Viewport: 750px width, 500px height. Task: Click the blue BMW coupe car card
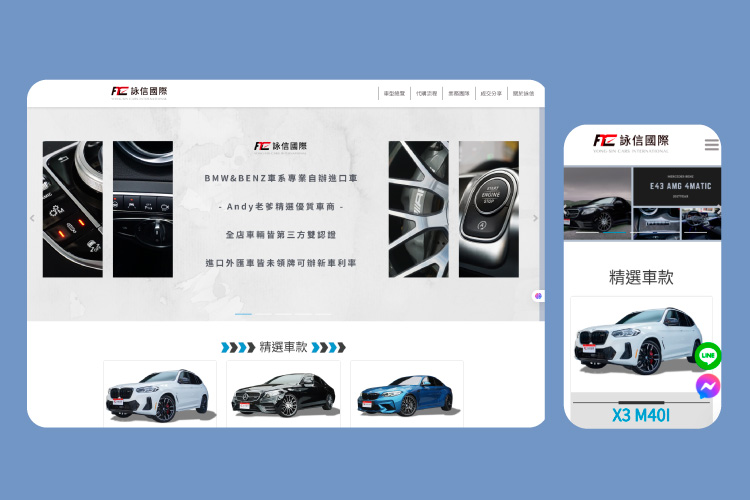coord(407,394)
